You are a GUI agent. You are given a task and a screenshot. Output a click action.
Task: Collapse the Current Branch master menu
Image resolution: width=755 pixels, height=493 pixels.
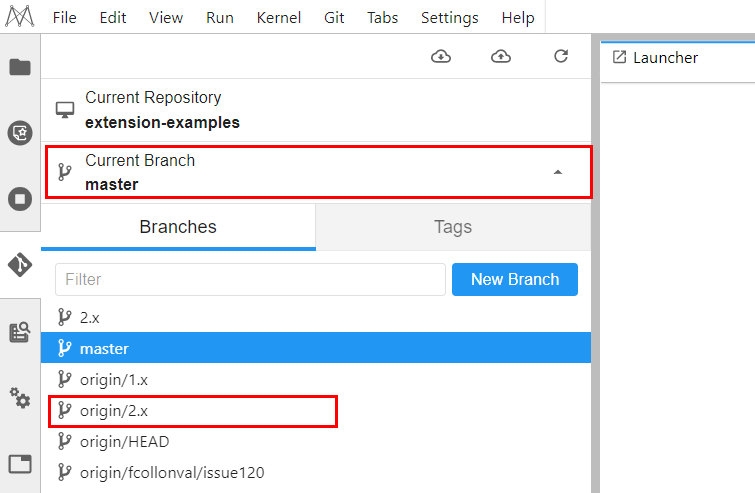click(x=318, y=172)
